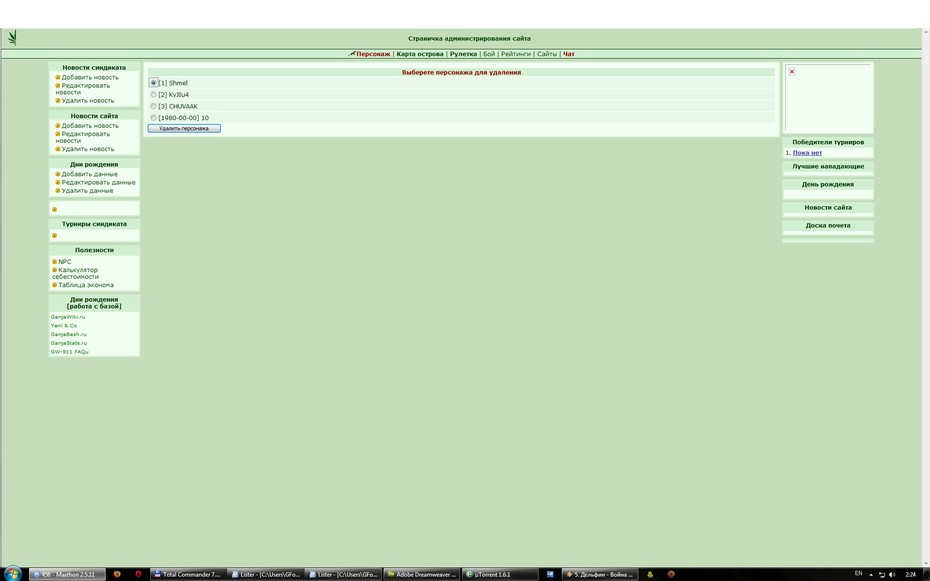Switch to Total Commander taskbar button

click(188, 574)
